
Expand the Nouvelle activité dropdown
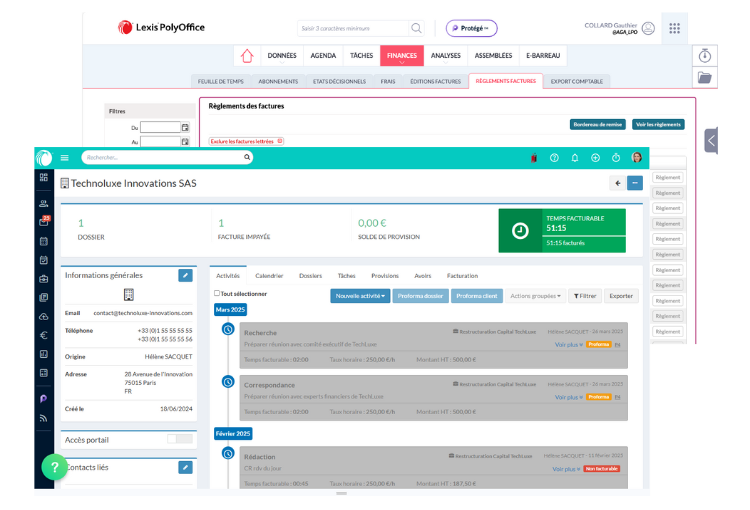pyautogui.click(x=360, y=295)
